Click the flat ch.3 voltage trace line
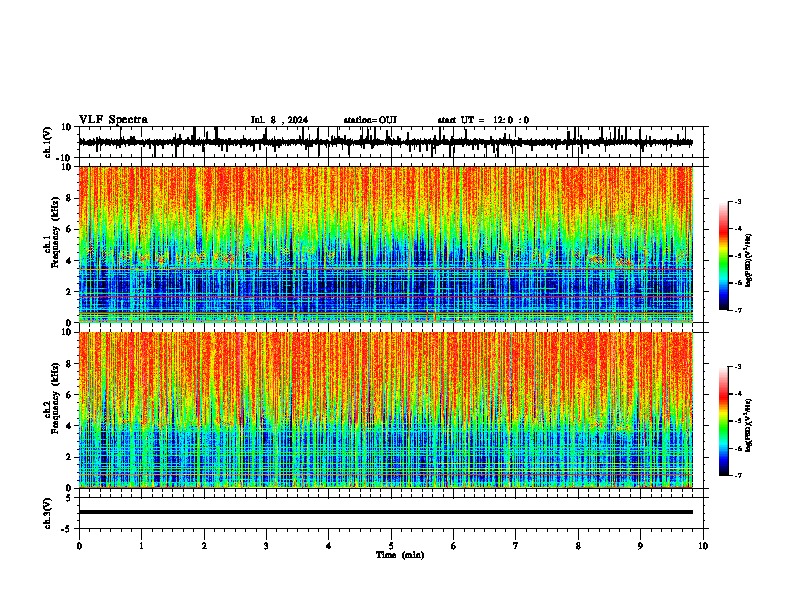This screenshot has width=792, height=612. pyautogui.click(x=386, y=512)
